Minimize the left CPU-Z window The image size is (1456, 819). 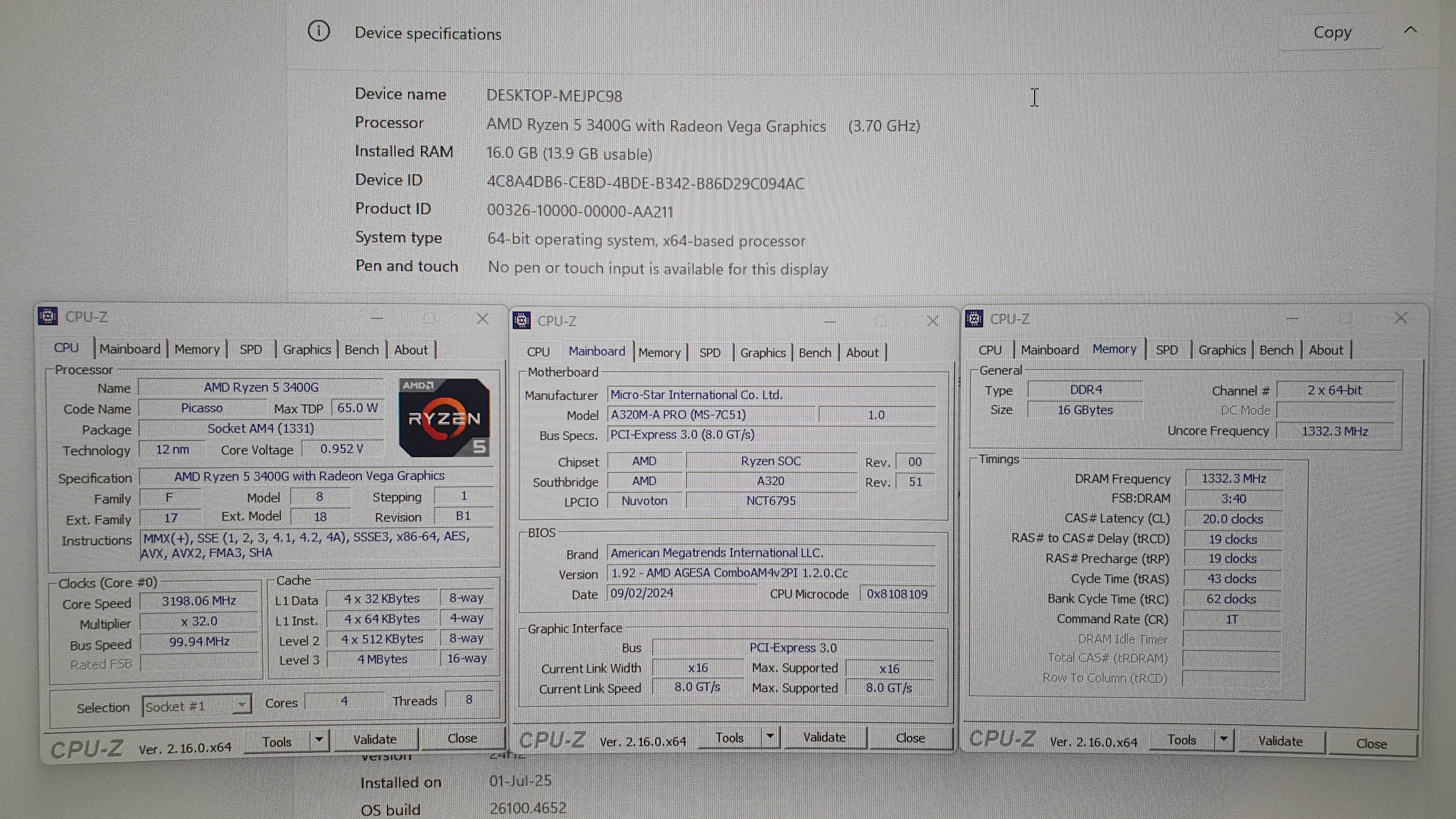(x=377, y=319)
